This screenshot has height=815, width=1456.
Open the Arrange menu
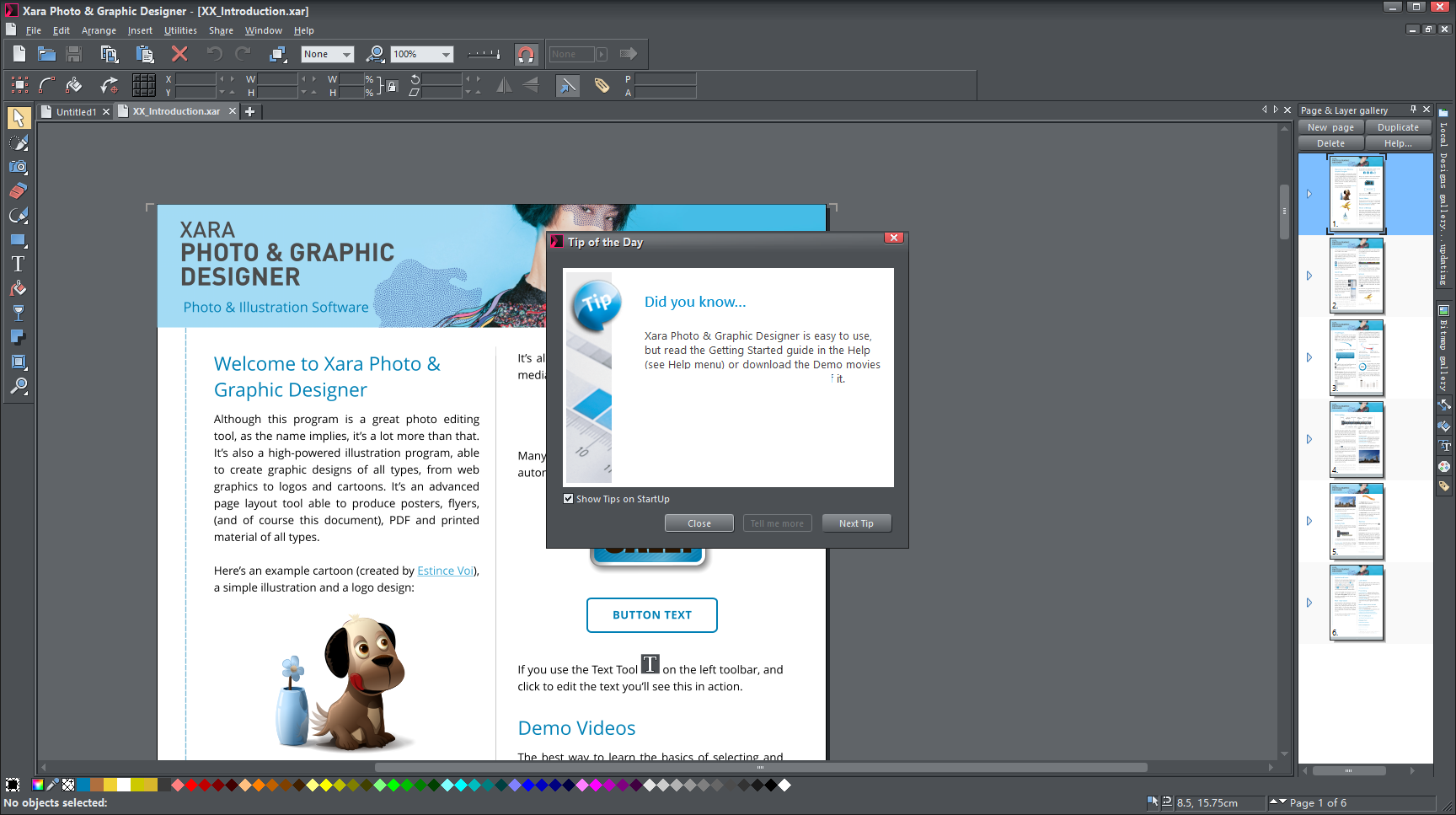pyautogui.click(x=99, y=30)
